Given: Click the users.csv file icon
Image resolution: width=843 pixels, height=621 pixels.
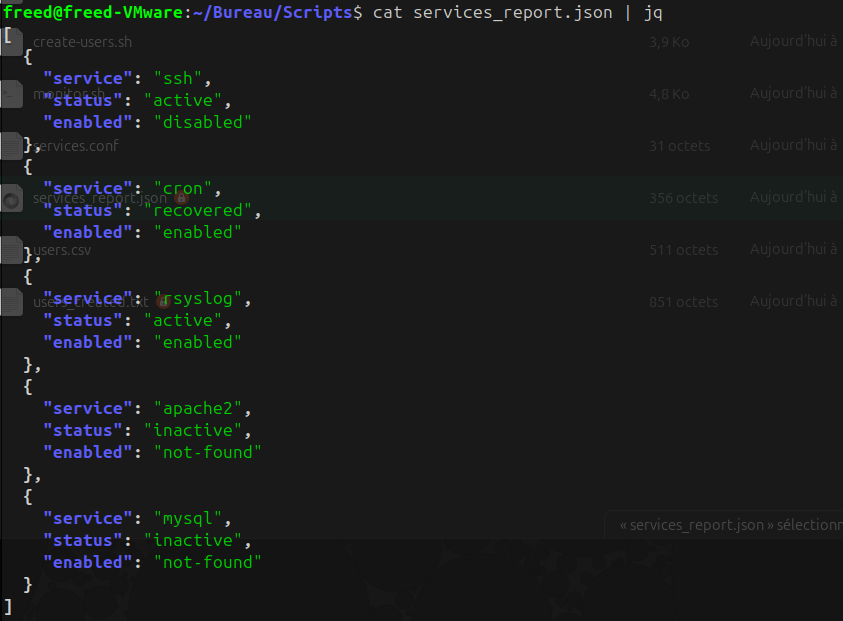Looking at the screenshot, I should point(11,250).
